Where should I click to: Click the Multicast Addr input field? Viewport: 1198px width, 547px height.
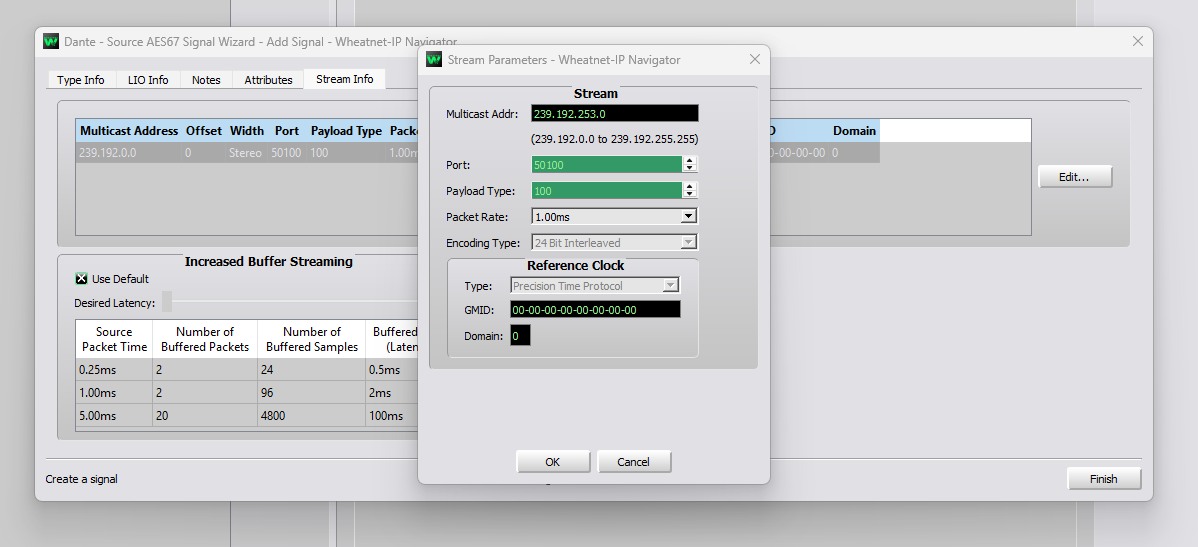(x=615, y=113)
